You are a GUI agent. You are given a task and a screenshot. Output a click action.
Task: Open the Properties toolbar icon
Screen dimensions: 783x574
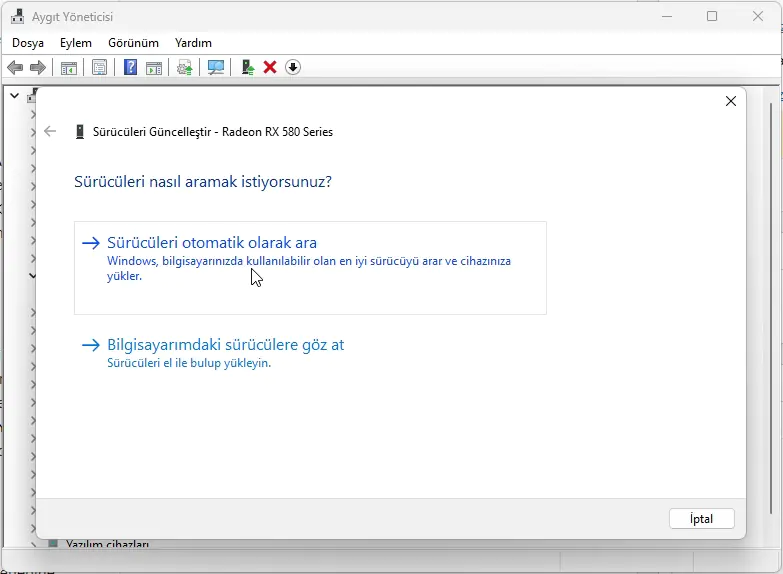point(99,67)
